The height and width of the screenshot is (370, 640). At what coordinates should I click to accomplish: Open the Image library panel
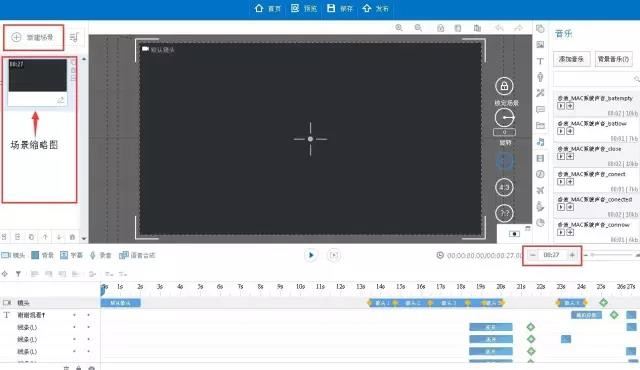click(x=540, y=45)
